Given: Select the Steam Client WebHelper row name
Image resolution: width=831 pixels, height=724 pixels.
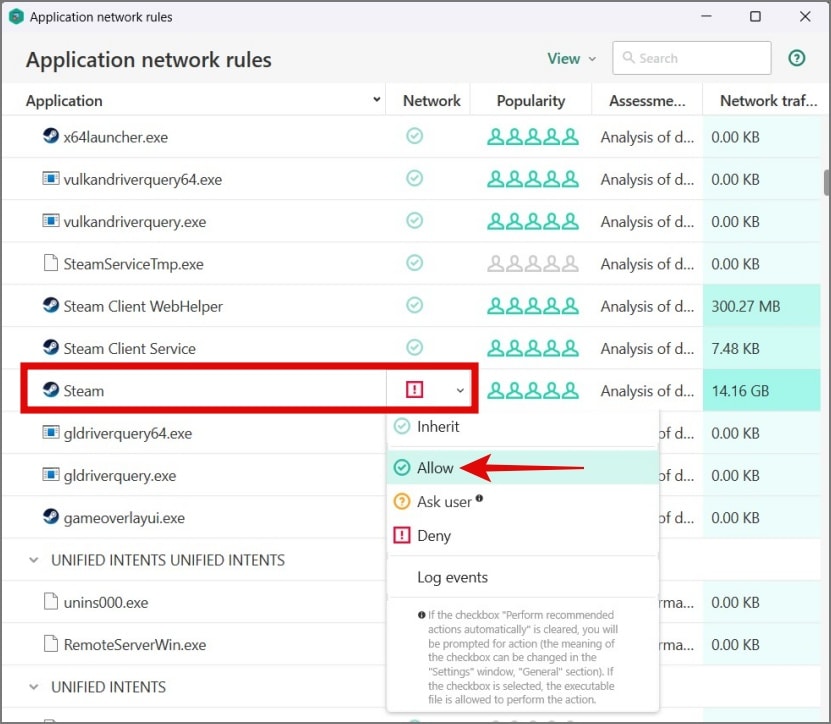Looking at the screenshot, I should coord(143,306).
